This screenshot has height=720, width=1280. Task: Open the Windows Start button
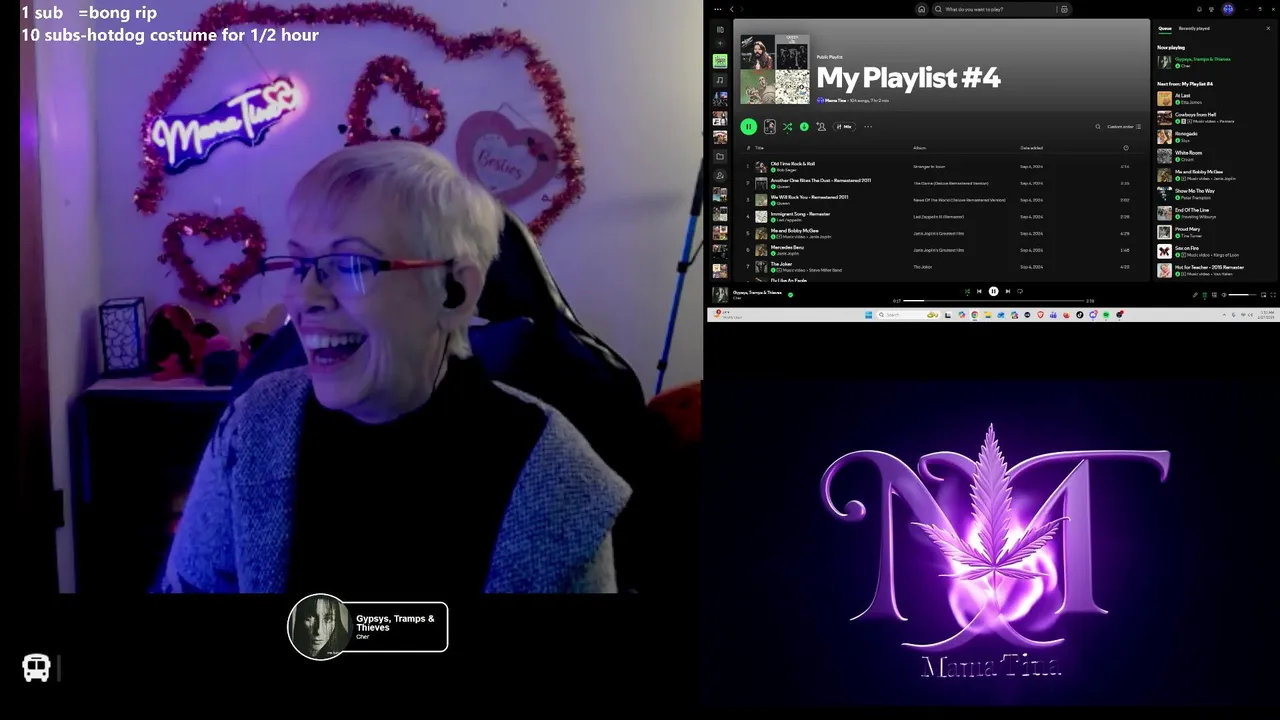pyautogui.click(x=868, y=315)
